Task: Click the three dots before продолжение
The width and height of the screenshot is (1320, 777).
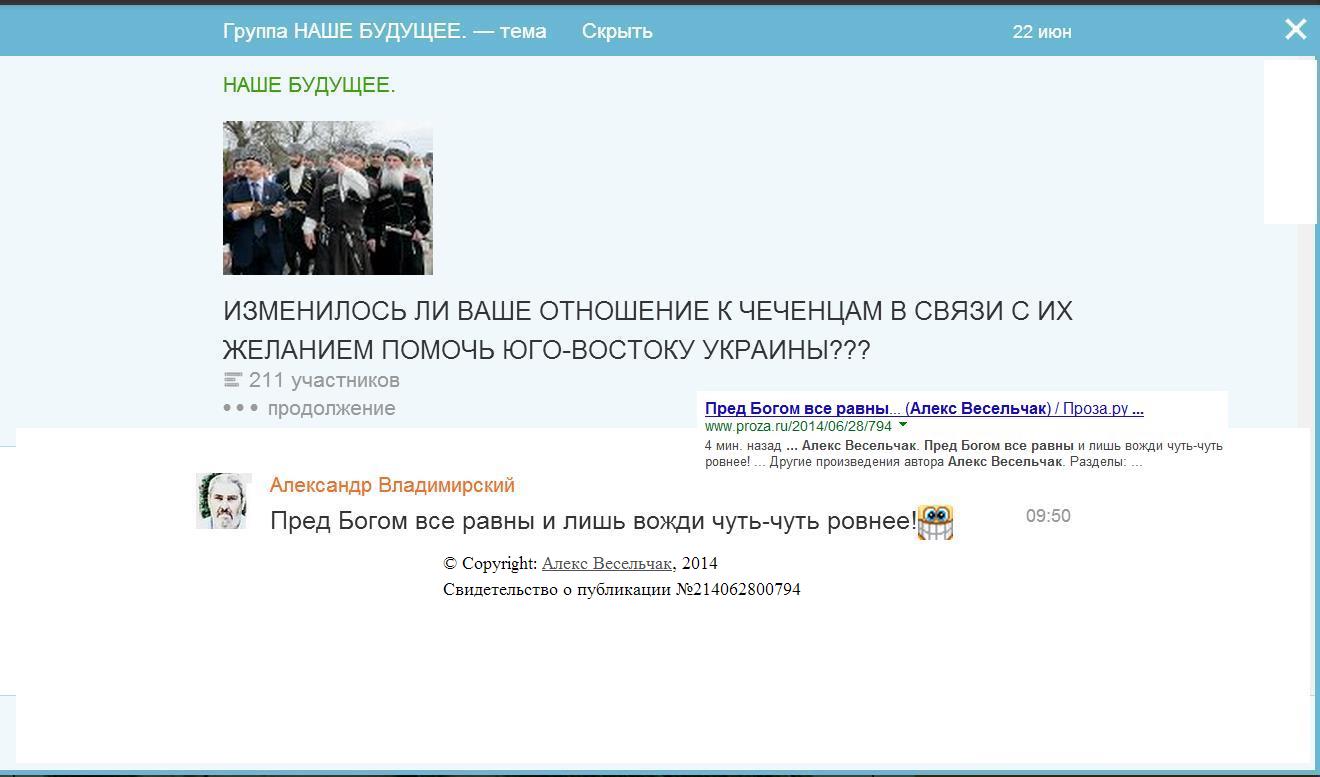Action: click(240, 408)
